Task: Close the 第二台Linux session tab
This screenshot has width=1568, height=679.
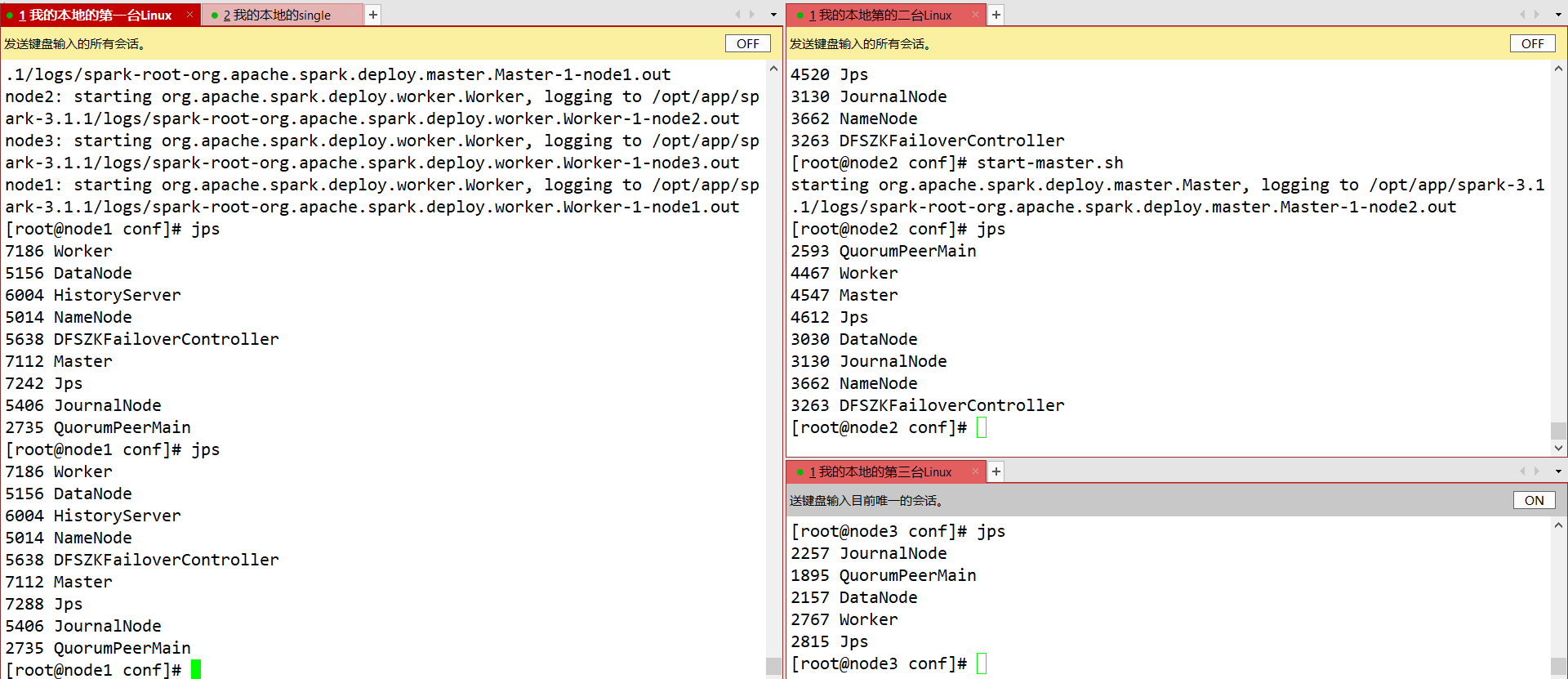Action: [975, 15]
